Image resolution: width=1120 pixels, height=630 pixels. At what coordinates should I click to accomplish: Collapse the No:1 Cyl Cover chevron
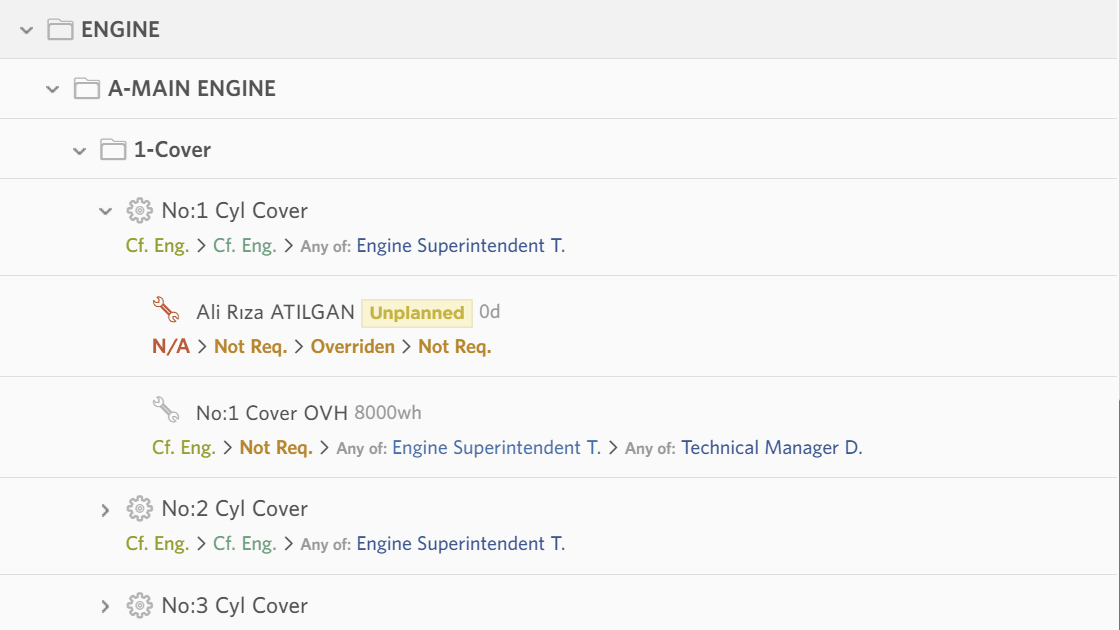coord(105,211)
